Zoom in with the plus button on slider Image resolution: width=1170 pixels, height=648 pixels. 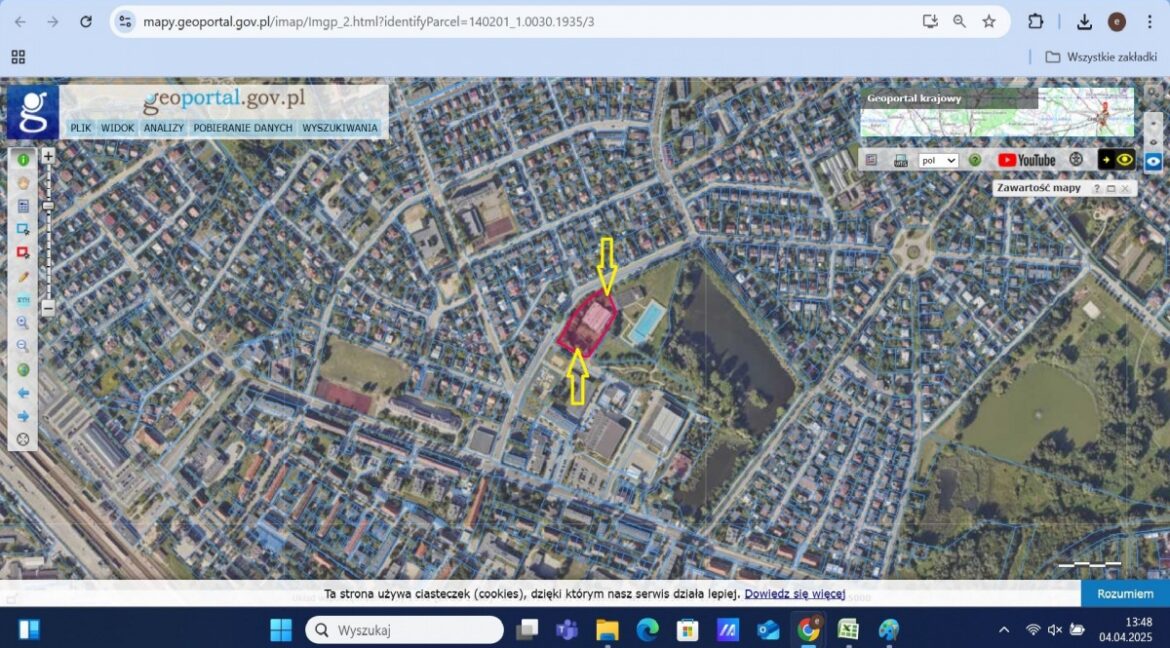pyautogui.click(x=48, y=156)
